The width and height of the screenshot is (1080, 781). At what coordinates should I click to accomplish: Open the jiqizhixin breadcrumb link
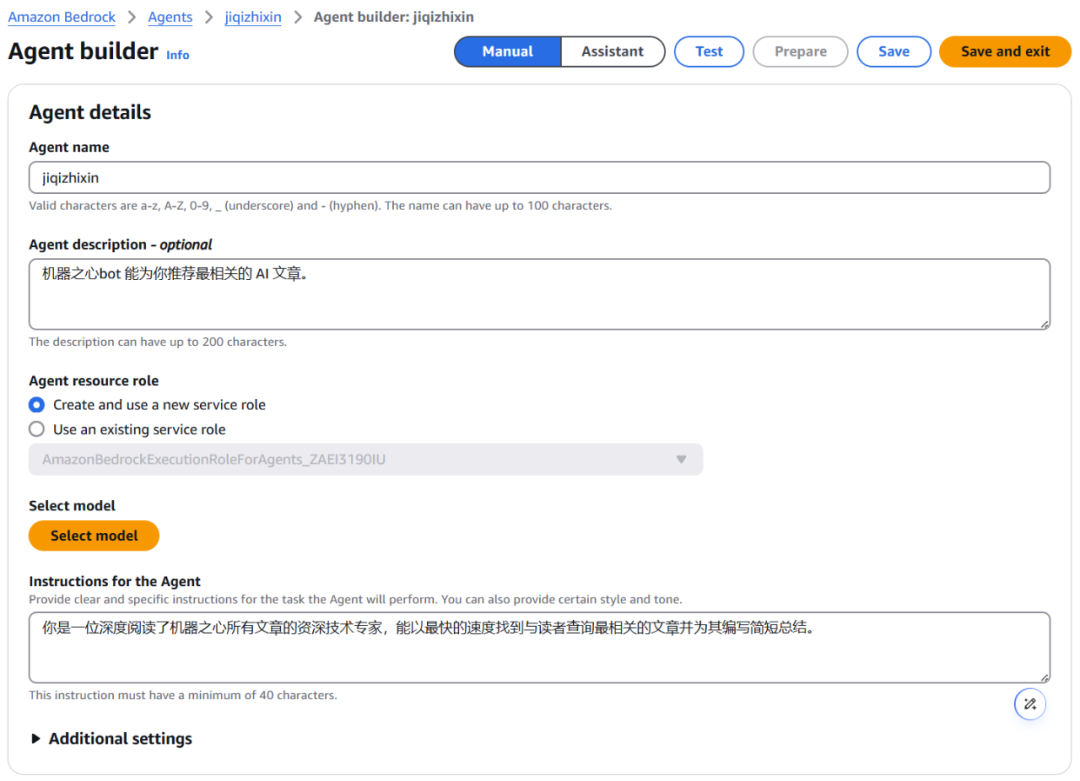[253, 17]
